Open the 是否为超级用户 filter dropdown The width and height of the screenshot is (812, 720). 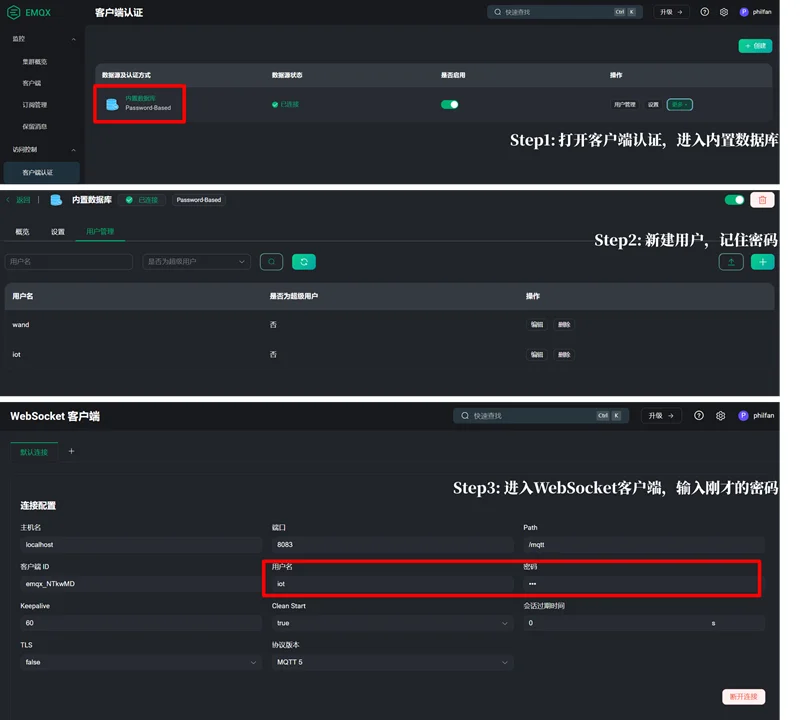coord(197,262)
